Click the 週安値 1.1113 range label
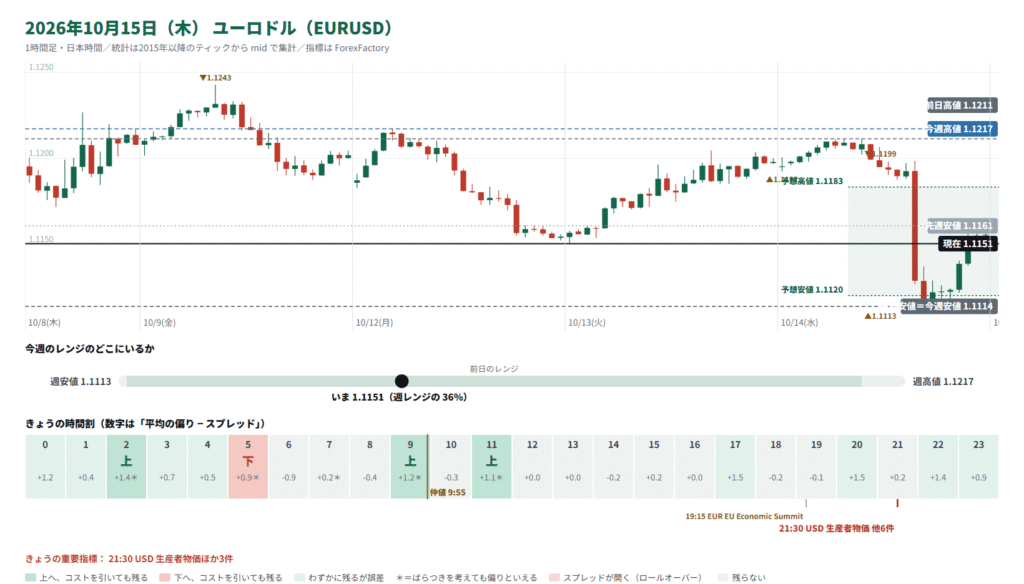Image resolution: width=1024 pixels, height=584 pixels. pyautogui.click(x=81, y=381)
